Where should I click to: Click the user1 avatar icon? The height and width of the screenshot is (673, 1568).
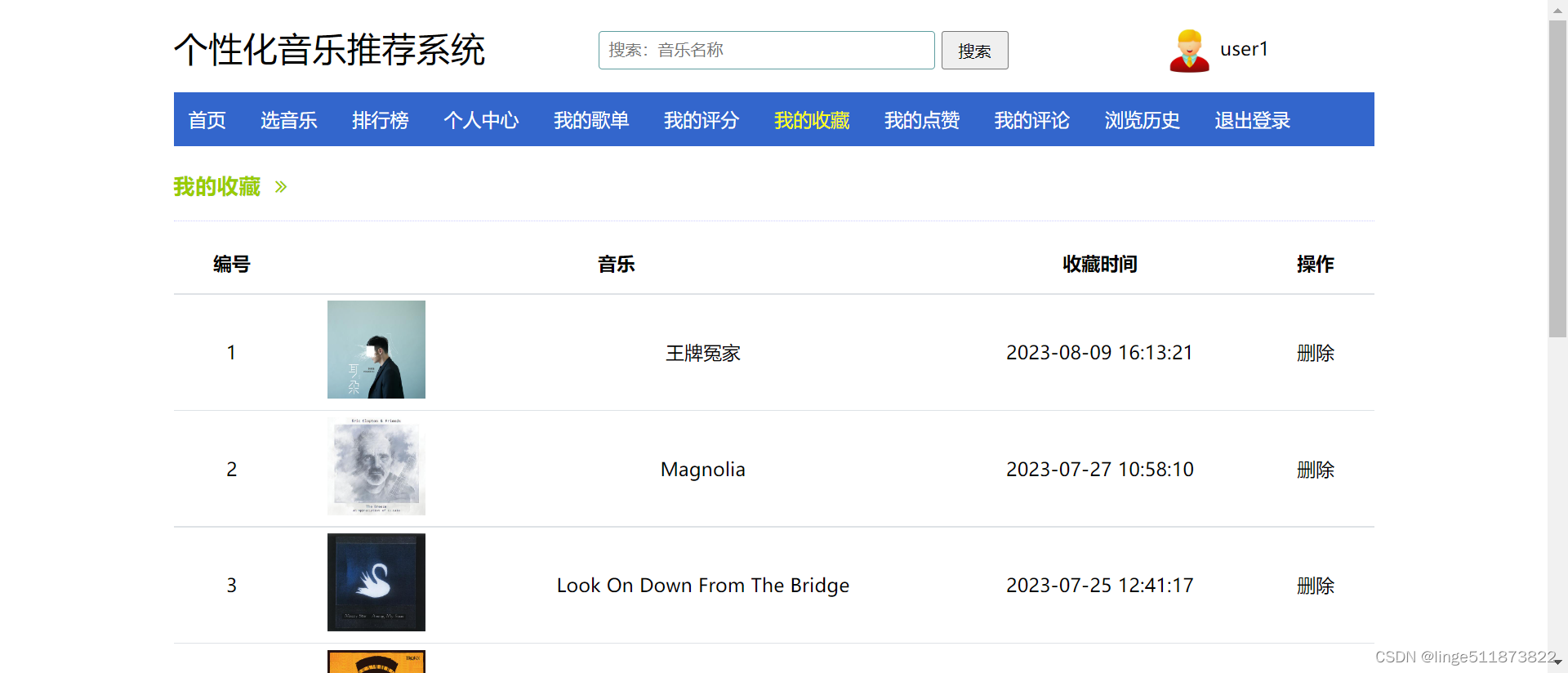click(x=1189, y=51)
